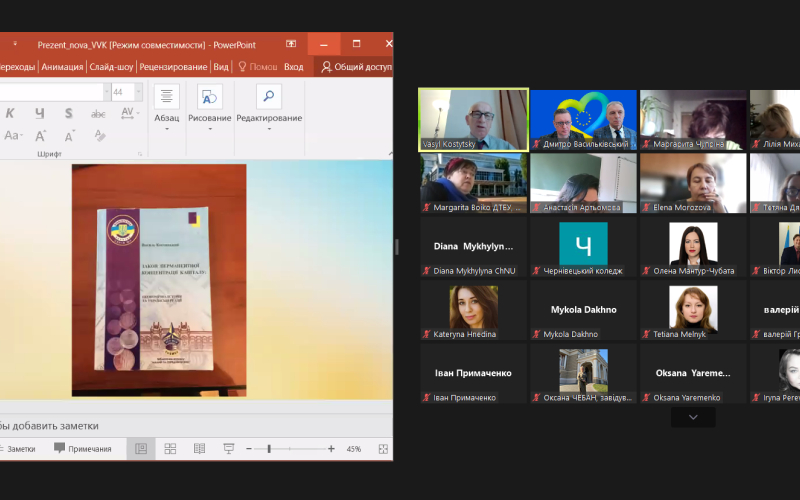Click the notes pane to add notes
The image size is (800, 500).
point(196,426)
